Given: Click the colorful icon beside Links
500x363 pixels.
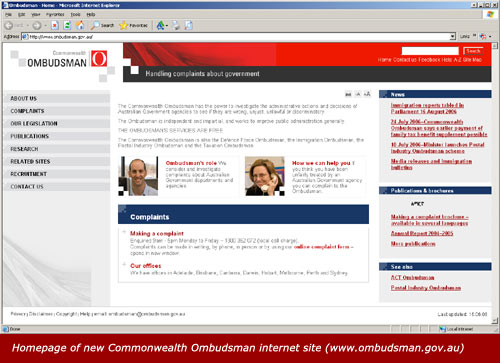Looking at the screenshot, I should (x=482, y=37).
